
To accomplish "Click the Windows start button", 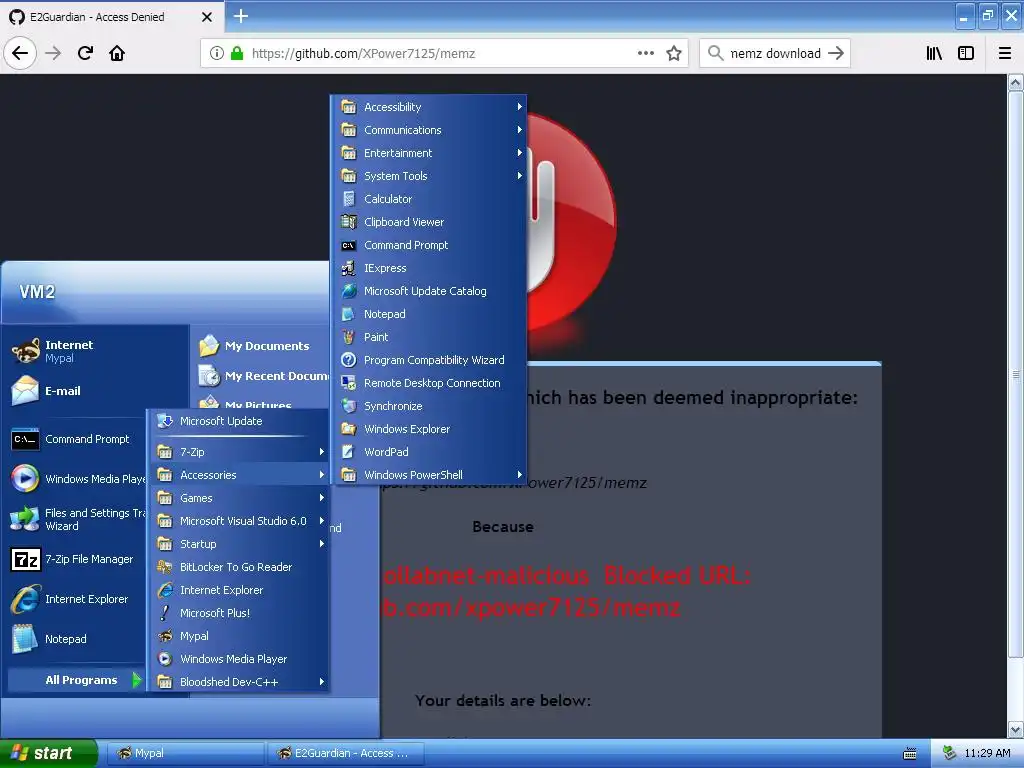I will pyautogui.click(x=48, y=753).
